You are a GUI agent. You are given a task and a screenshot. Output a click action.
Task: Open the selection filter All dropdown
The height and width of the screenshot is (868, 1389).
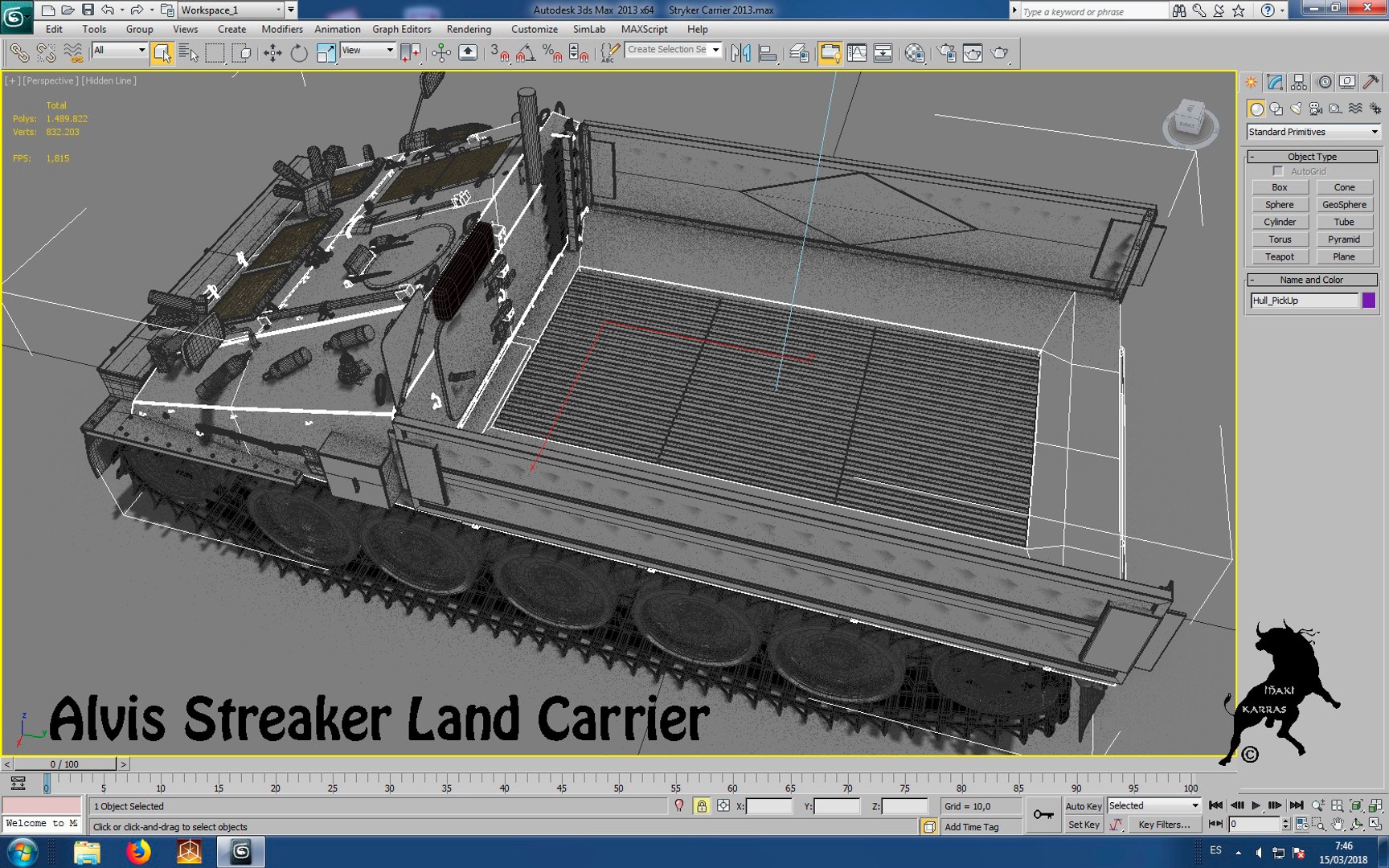[120, 50]
